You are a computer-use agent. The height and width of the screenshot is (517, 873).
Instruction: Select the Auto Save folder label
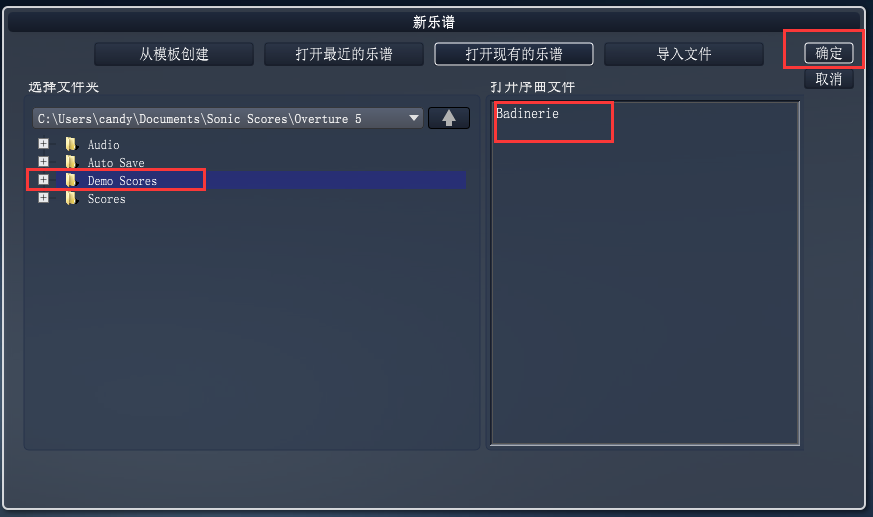[116, 163]
